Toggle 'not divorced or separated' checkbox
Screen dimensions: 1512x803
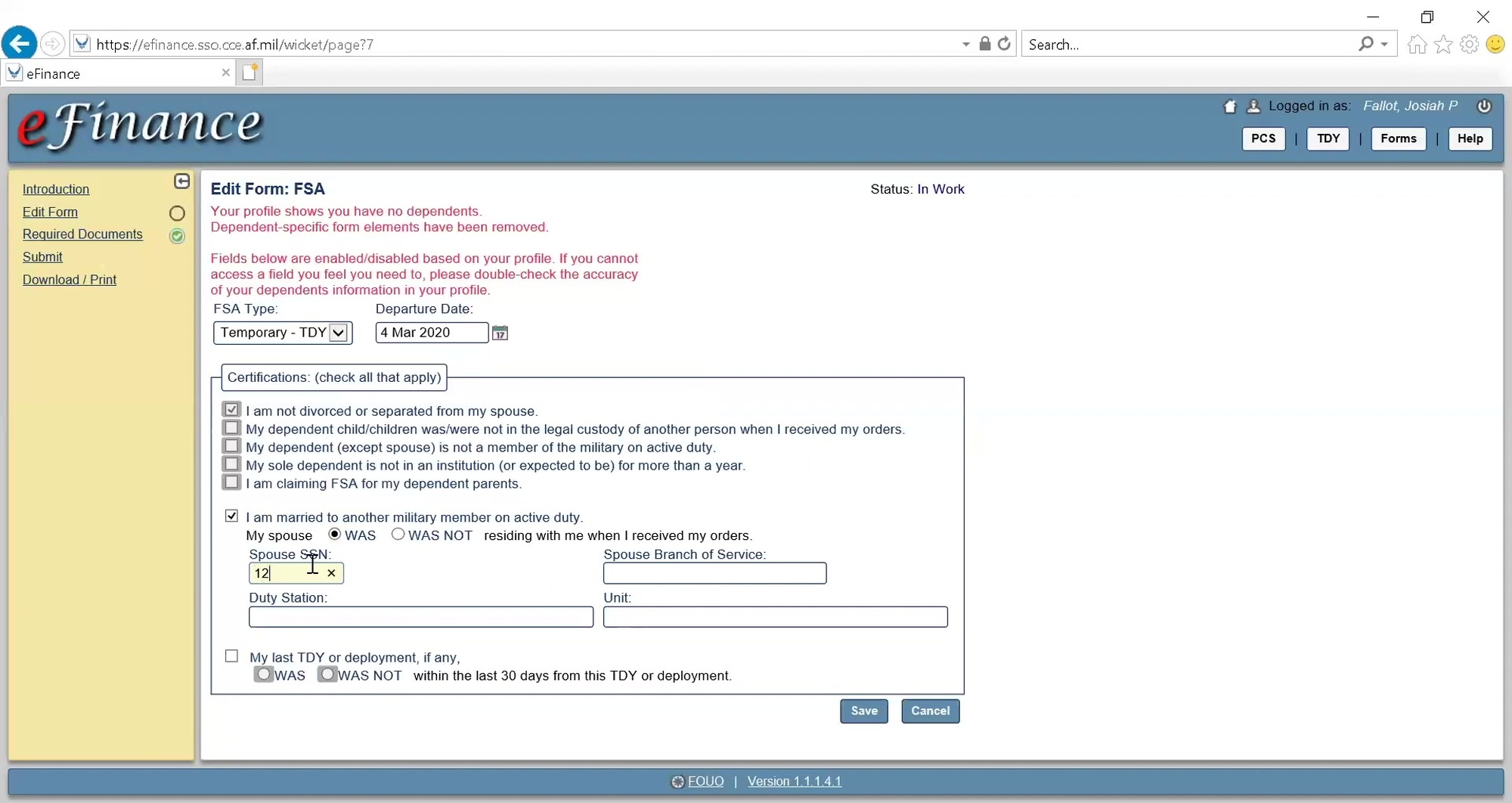click(231, 409)
